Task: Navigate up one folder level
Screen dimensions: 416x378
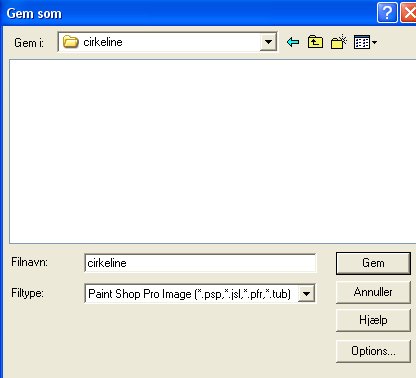Action: click(x=315, y=42)
